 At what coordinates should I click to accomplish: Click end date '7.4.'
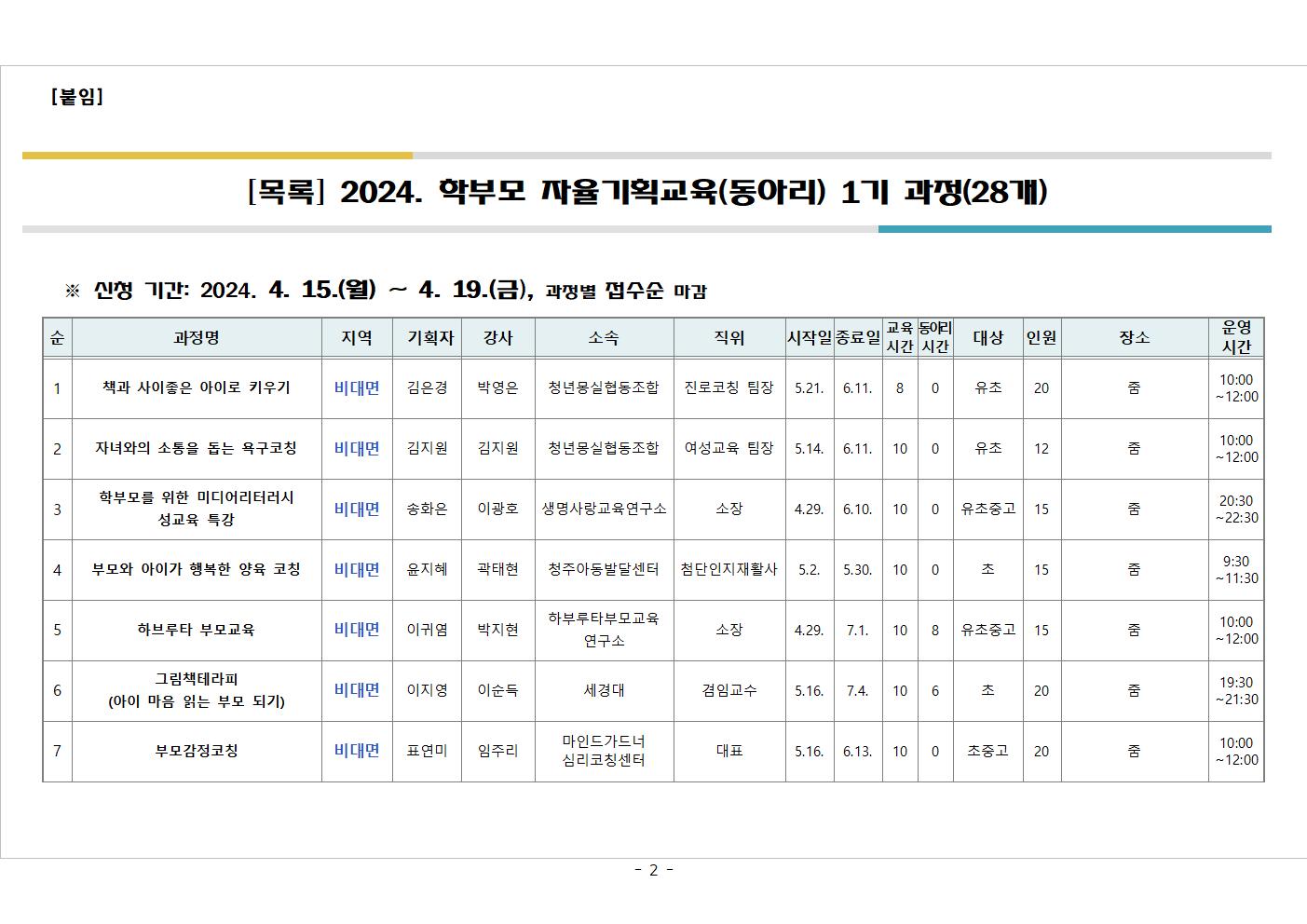pyautogui.click(x=858, y=691)
